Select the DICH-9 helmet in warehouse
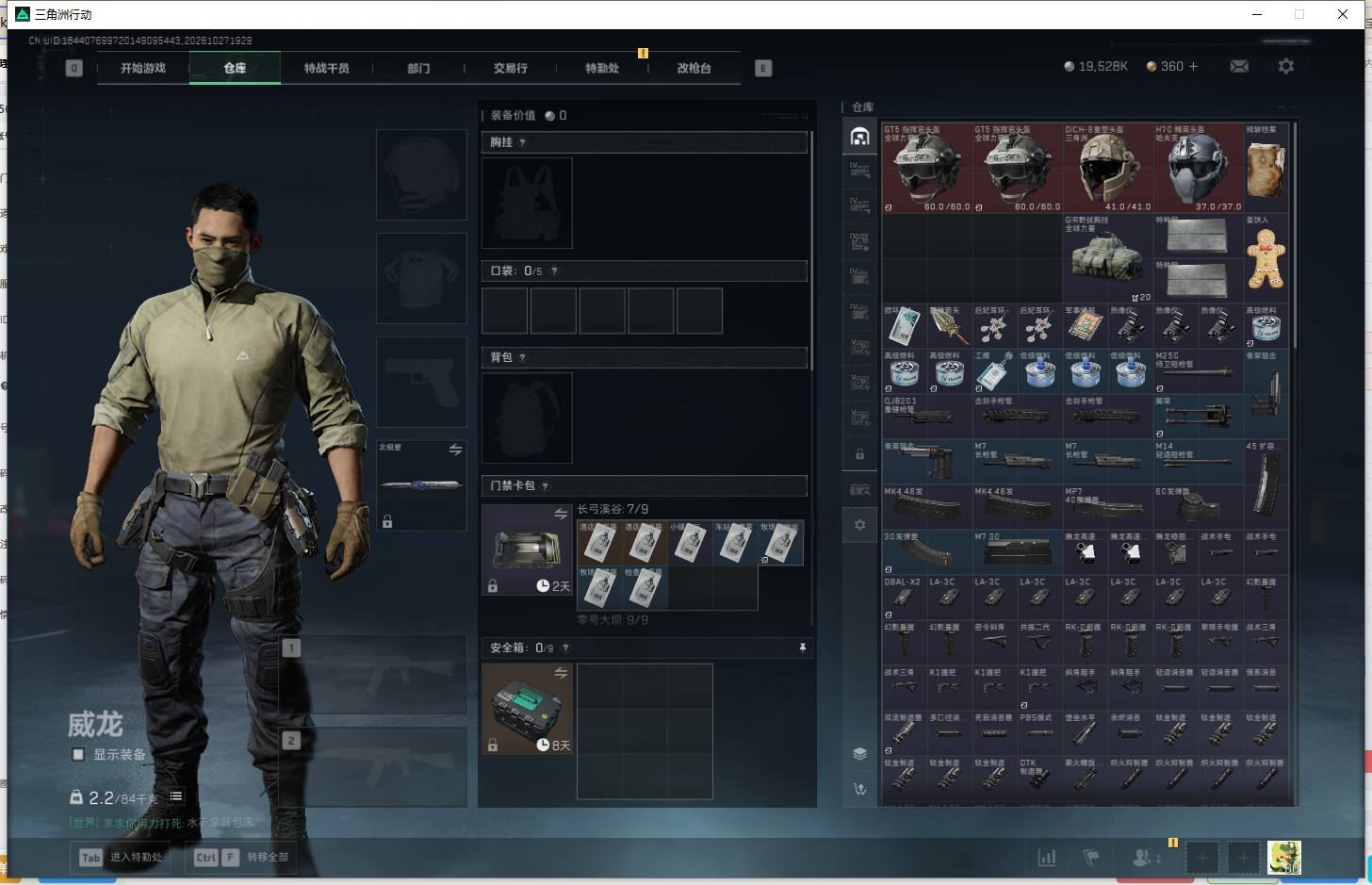 click(x=1108, y=167)
